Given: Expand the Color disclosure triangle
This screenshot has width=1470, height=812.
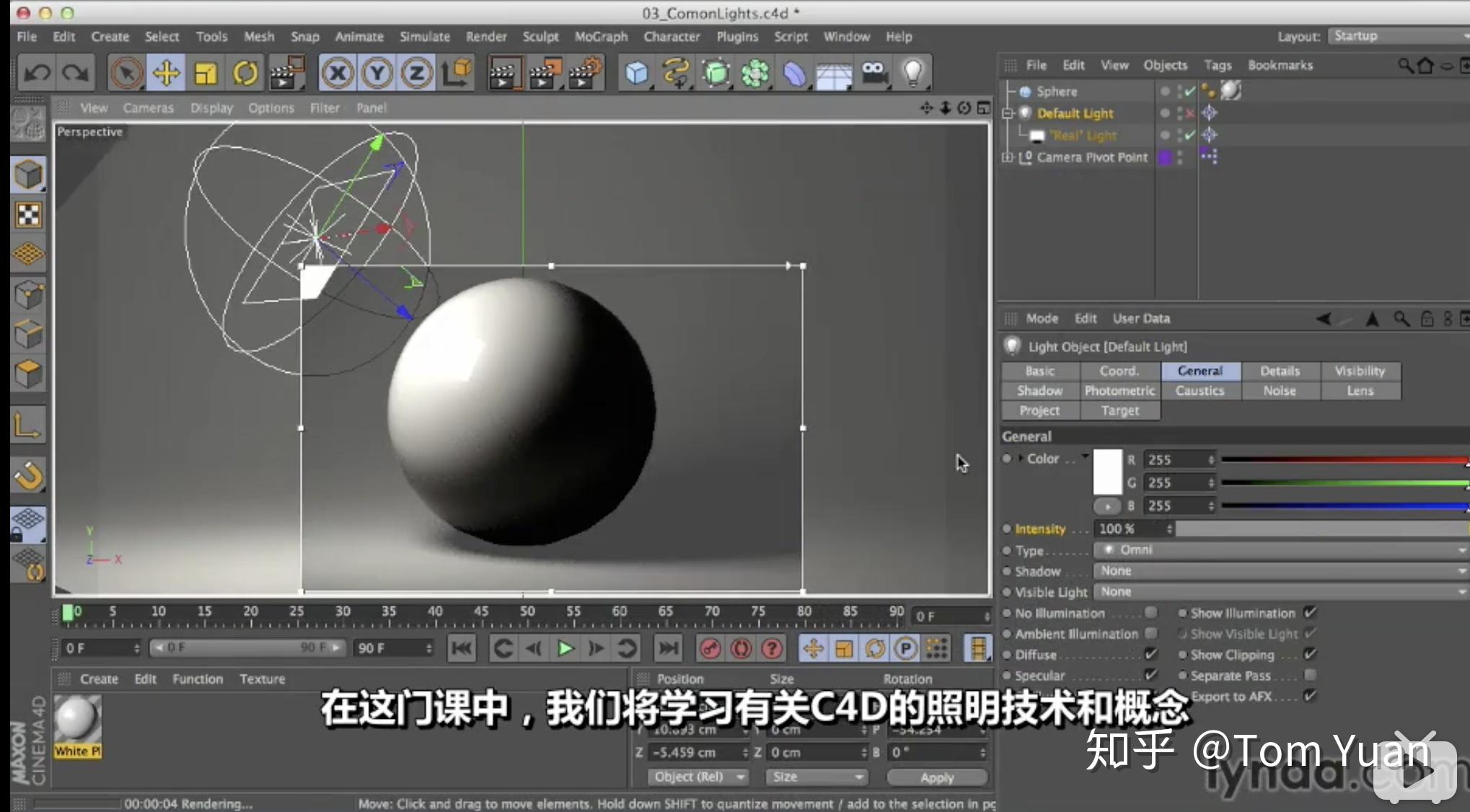Looking at the screenshot, I should click(1021, 458).
